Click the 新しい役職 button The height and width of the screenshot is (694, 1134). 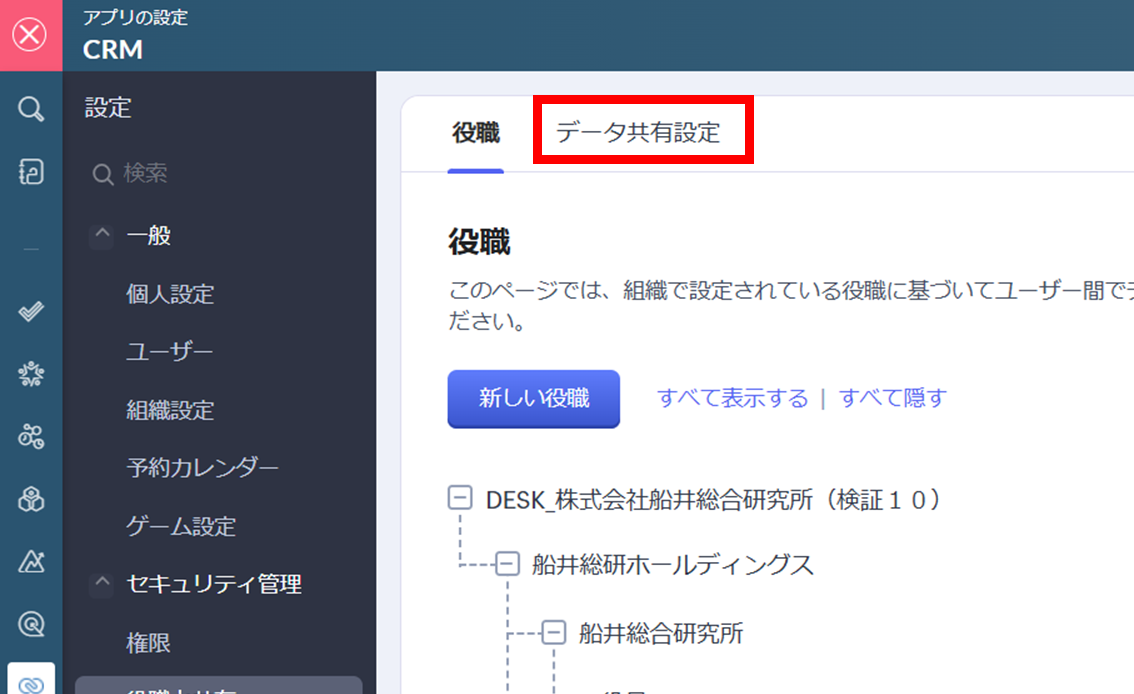(533, 399)
